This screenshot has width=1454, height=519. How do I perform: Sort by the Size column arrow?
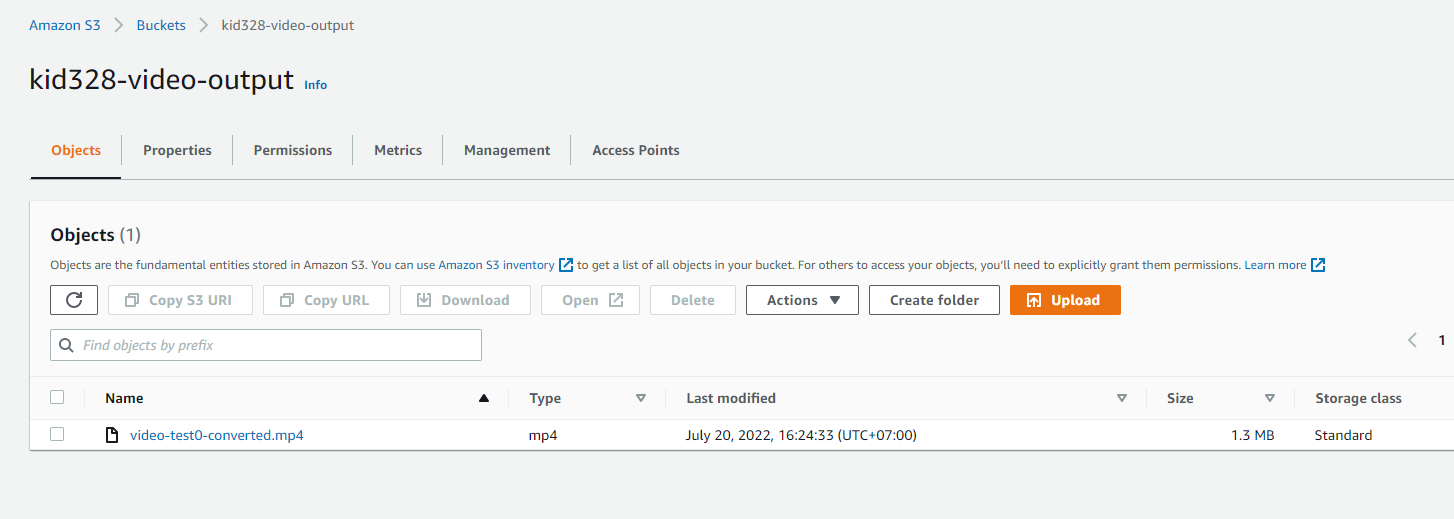1270,398
